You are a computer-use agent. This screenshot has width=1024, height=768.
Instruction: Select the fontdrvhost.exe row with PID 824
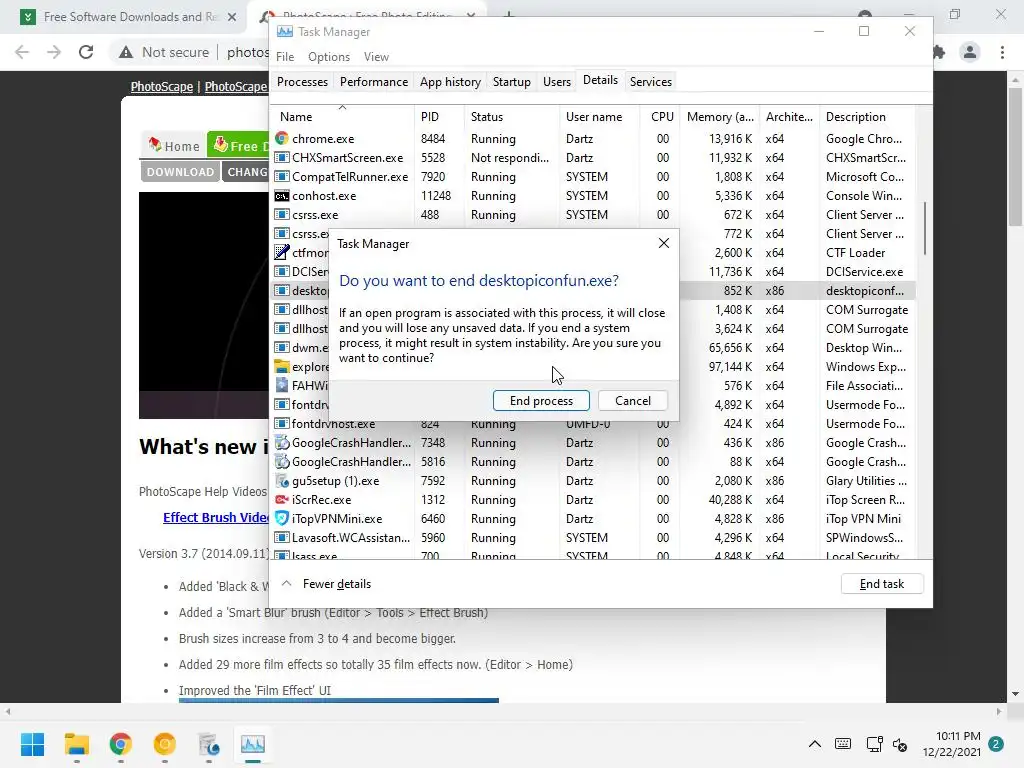593,424
